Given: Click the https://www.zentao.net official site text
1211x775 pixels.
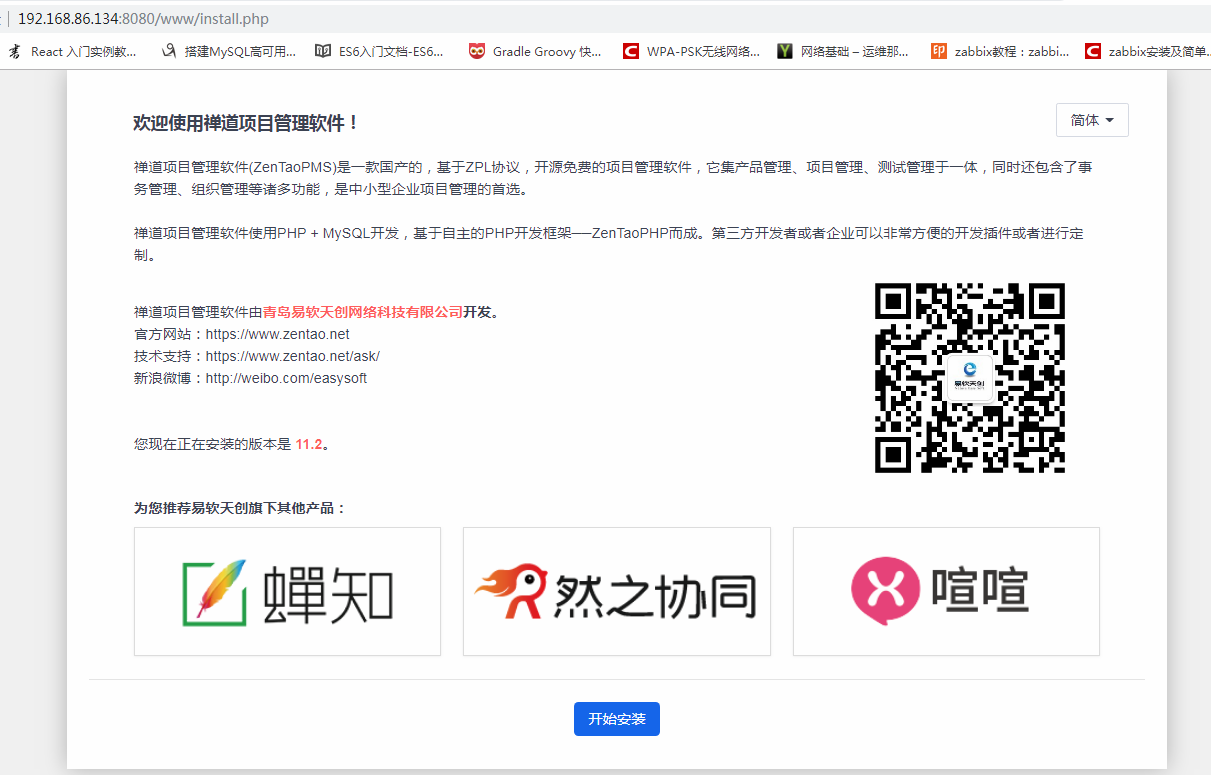Looking at the screenshot, I should tap(278, 334).
